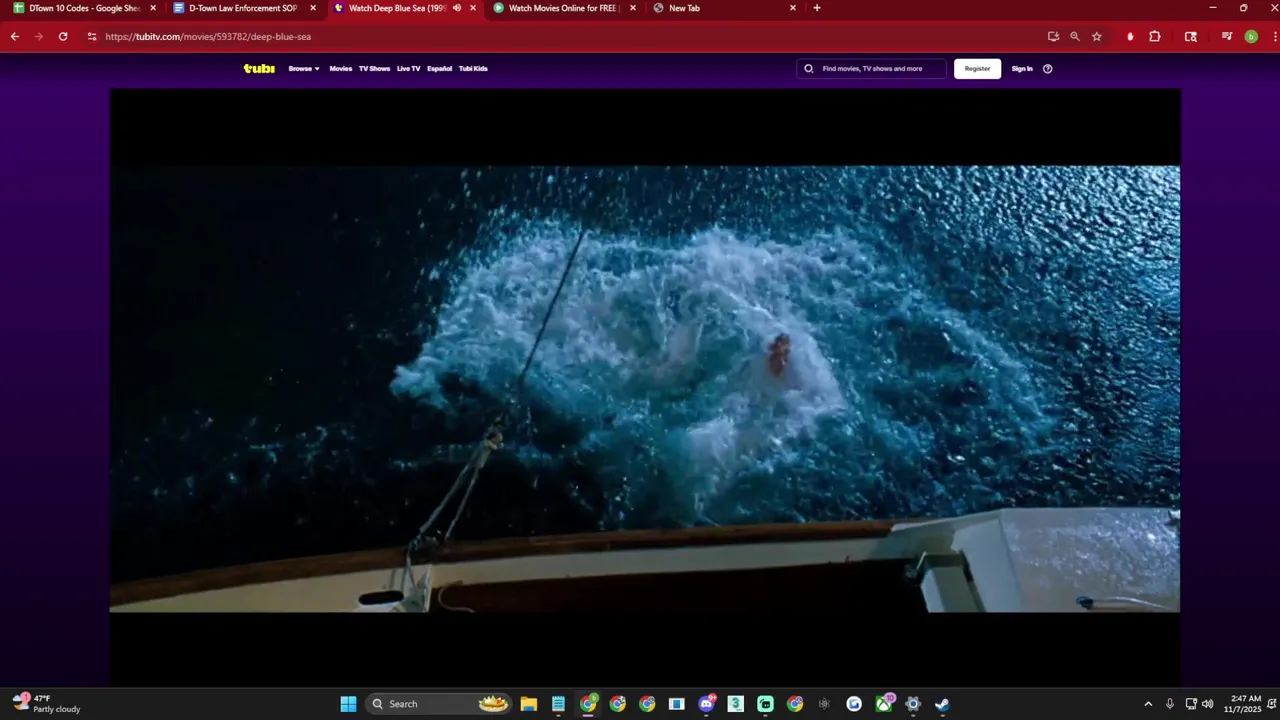Open the media controls music-note icon

coord(1227,36)
